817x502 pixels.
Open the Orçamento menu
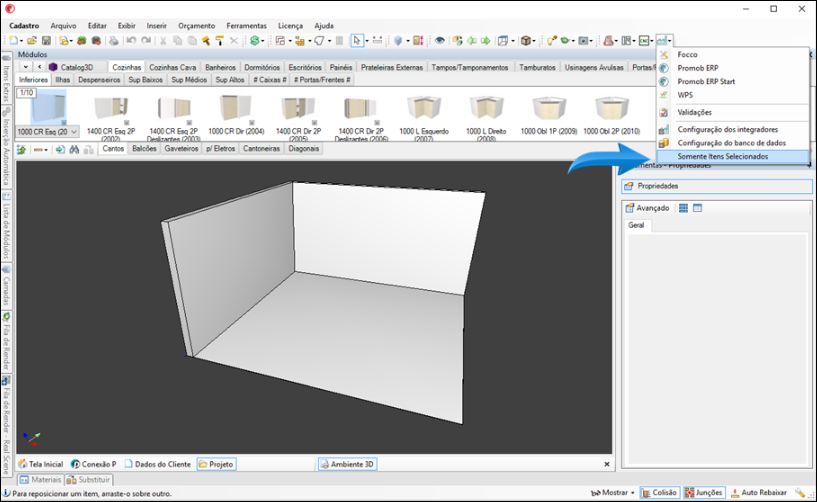(196, 26)
